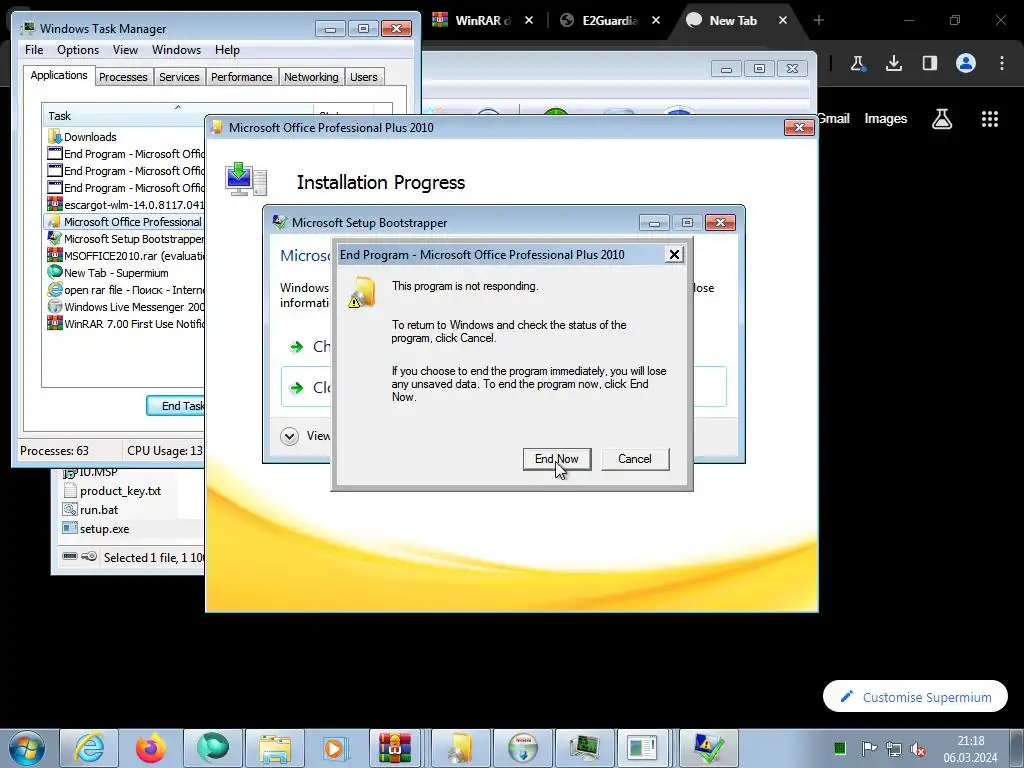Open Windows Media Player from the taskbar
The height and width of the screenshot is (768, 1024).
336,748
